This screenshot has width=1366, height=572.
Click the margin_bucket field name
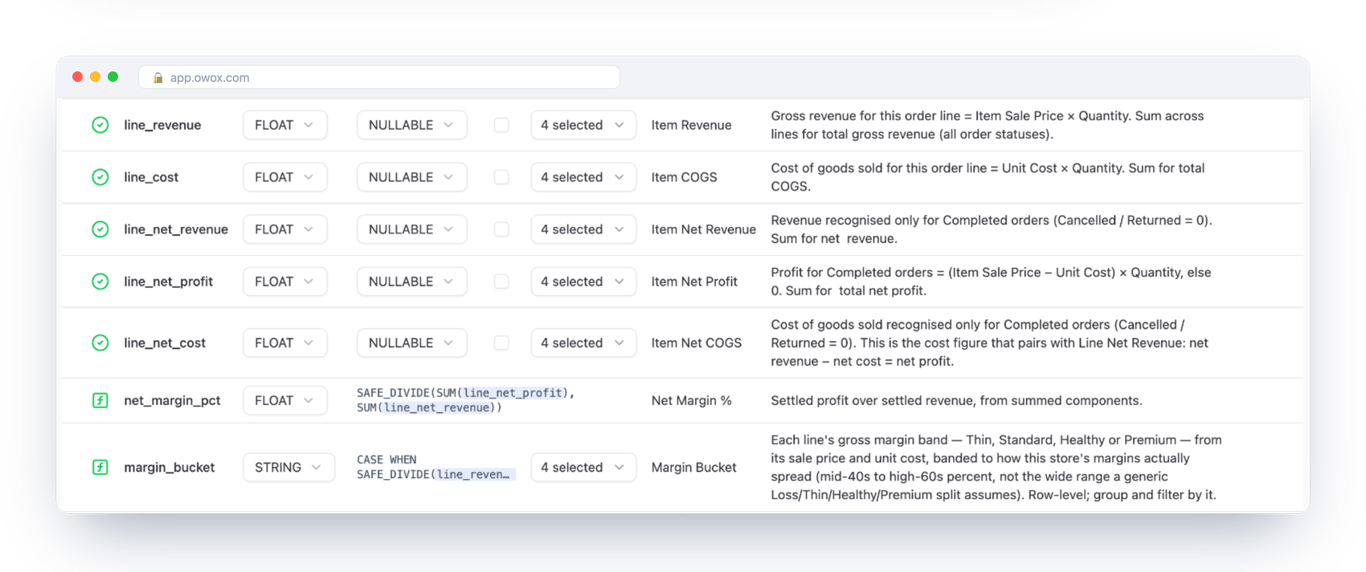tap(169, 467)
